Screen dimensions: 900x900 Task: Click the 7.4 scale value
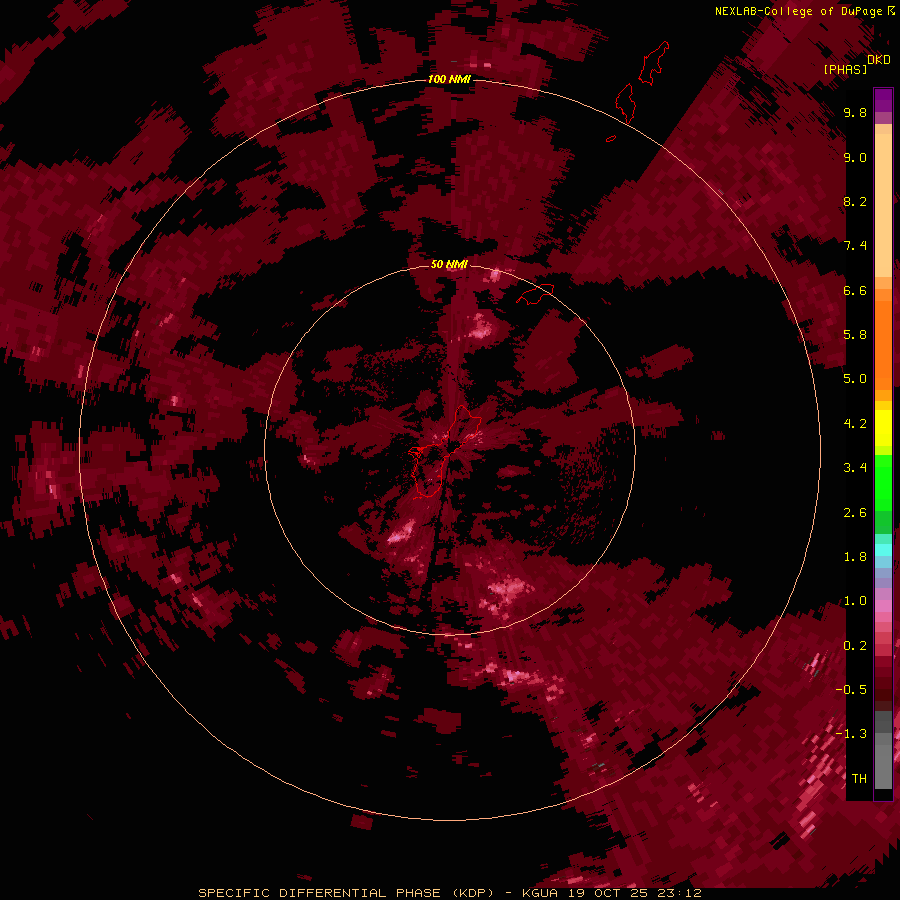tap(855, 246)
